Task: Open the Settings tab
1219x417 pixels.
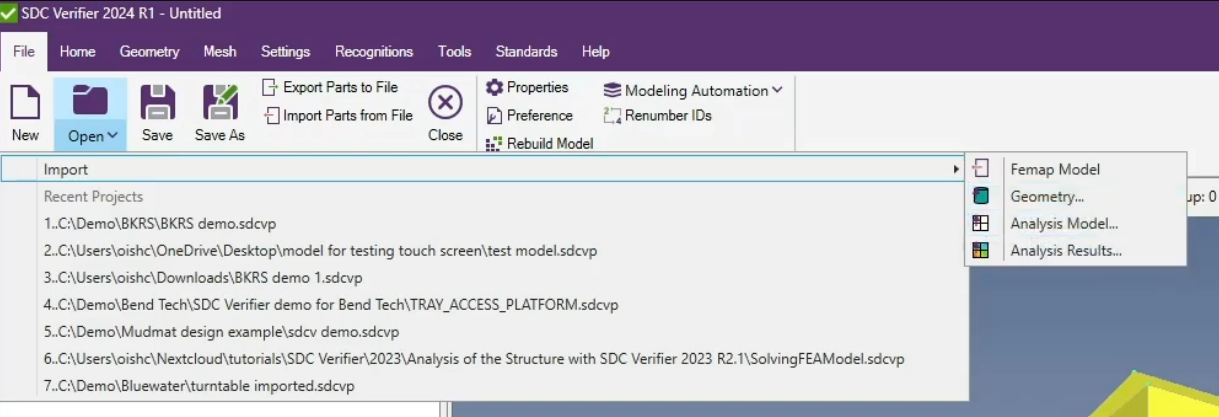Action: [286, 51]
